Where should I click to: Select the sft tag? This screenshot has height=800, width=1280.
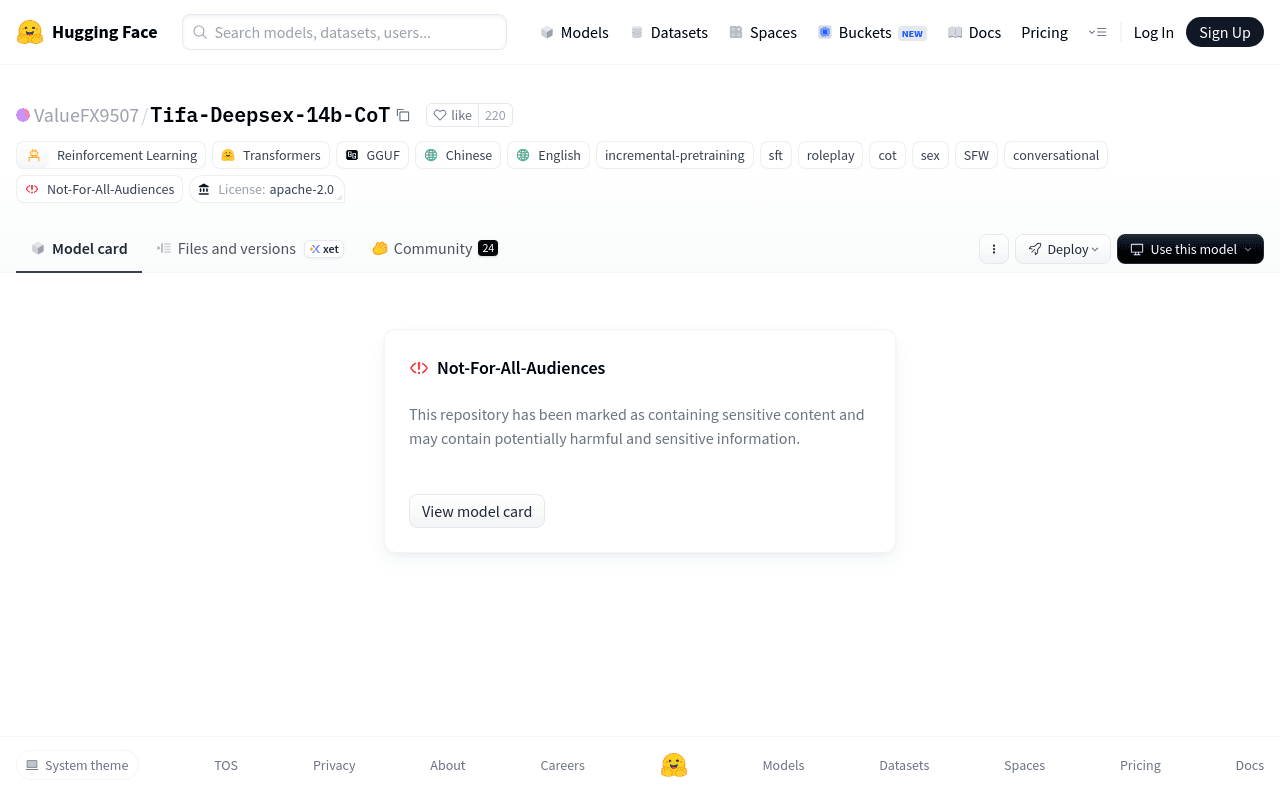tap(776, 155)
